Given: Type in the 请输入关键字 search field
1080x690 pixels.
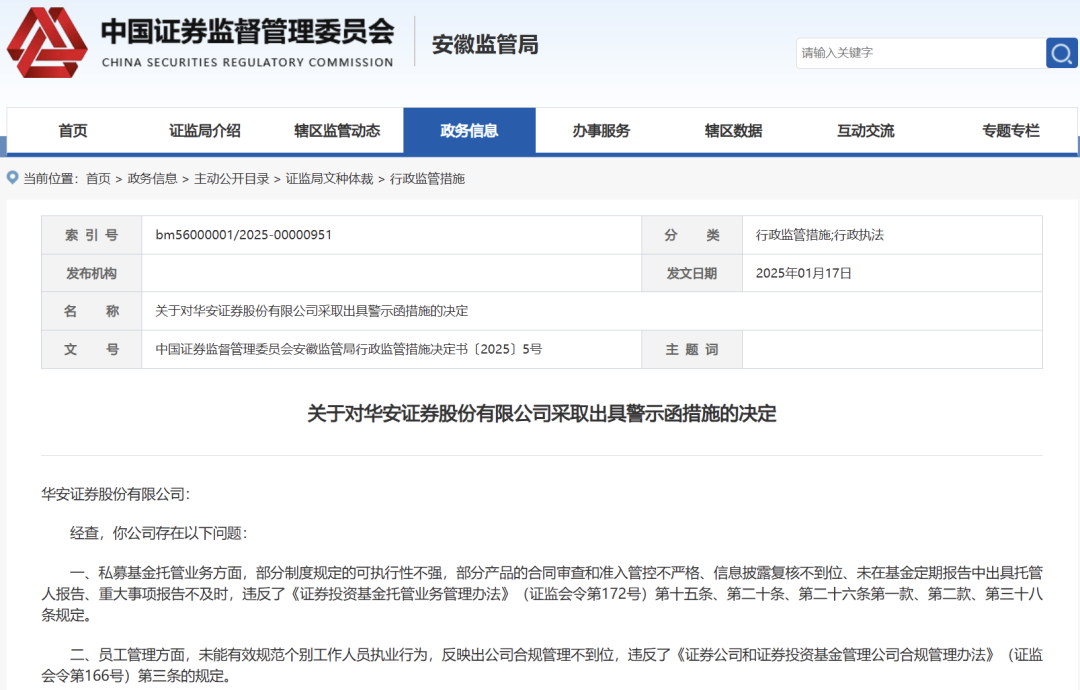Looking at the screenshot, I should pyautogui.click(x=918, y=52).
